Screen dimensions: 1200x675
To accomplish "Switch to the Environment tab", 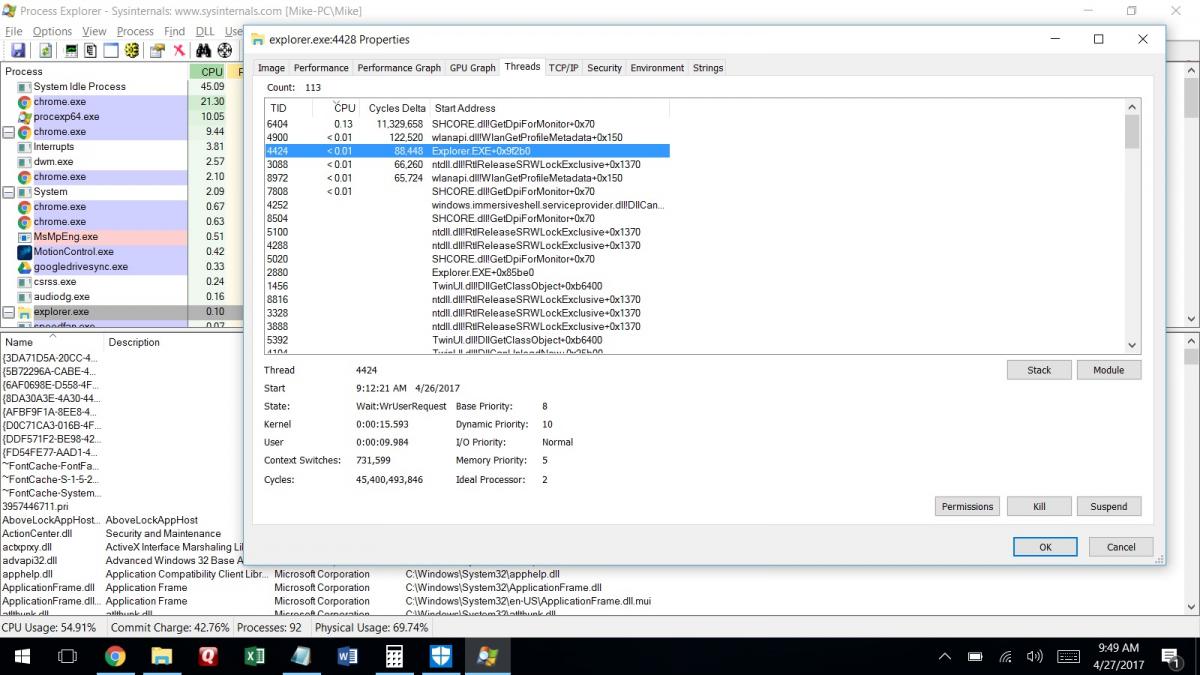I will [657, 68].
